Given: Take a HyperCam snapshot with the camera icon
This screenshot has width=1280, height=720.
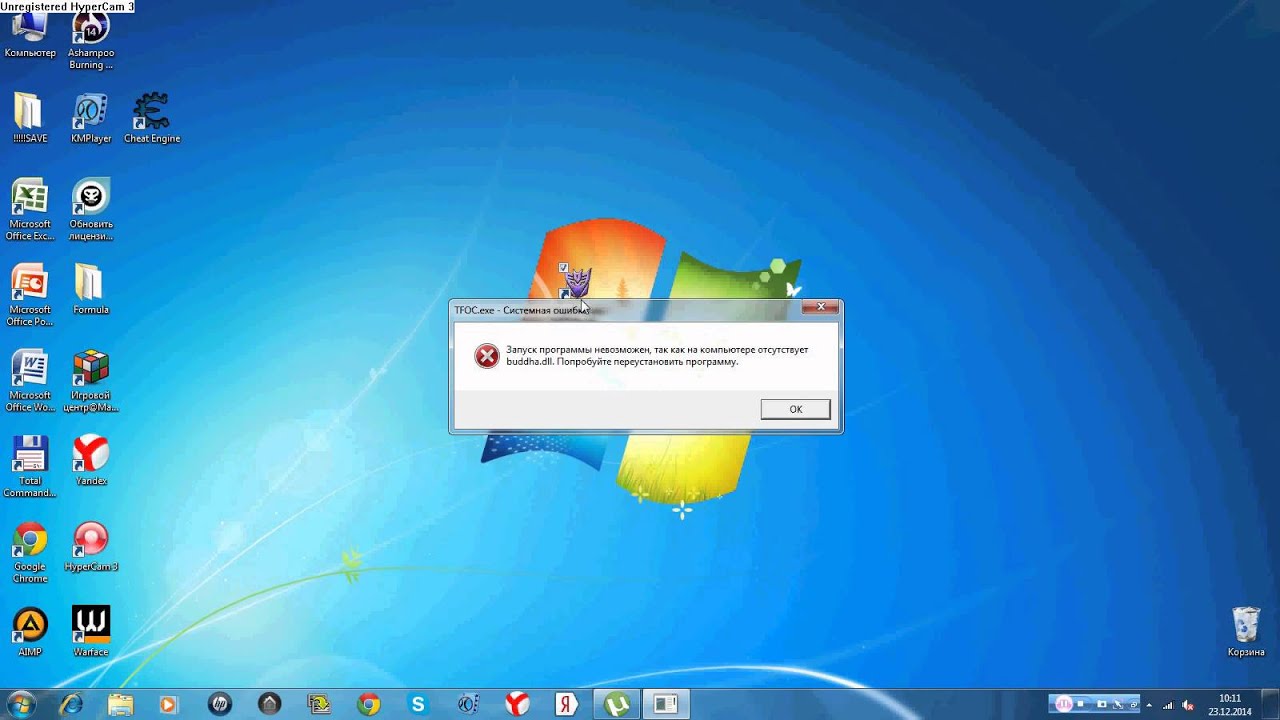Looking at the screenshot, I should click(x=1101, y=704).
